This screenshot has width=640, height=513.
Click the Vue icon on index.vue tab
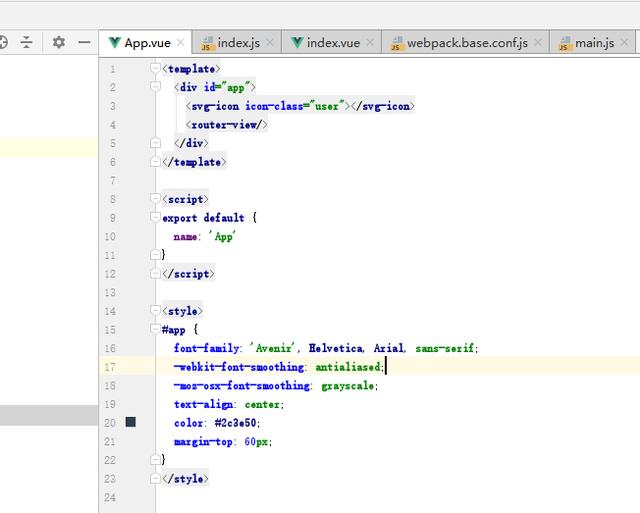pyautogui.click(x=297, y=42)
